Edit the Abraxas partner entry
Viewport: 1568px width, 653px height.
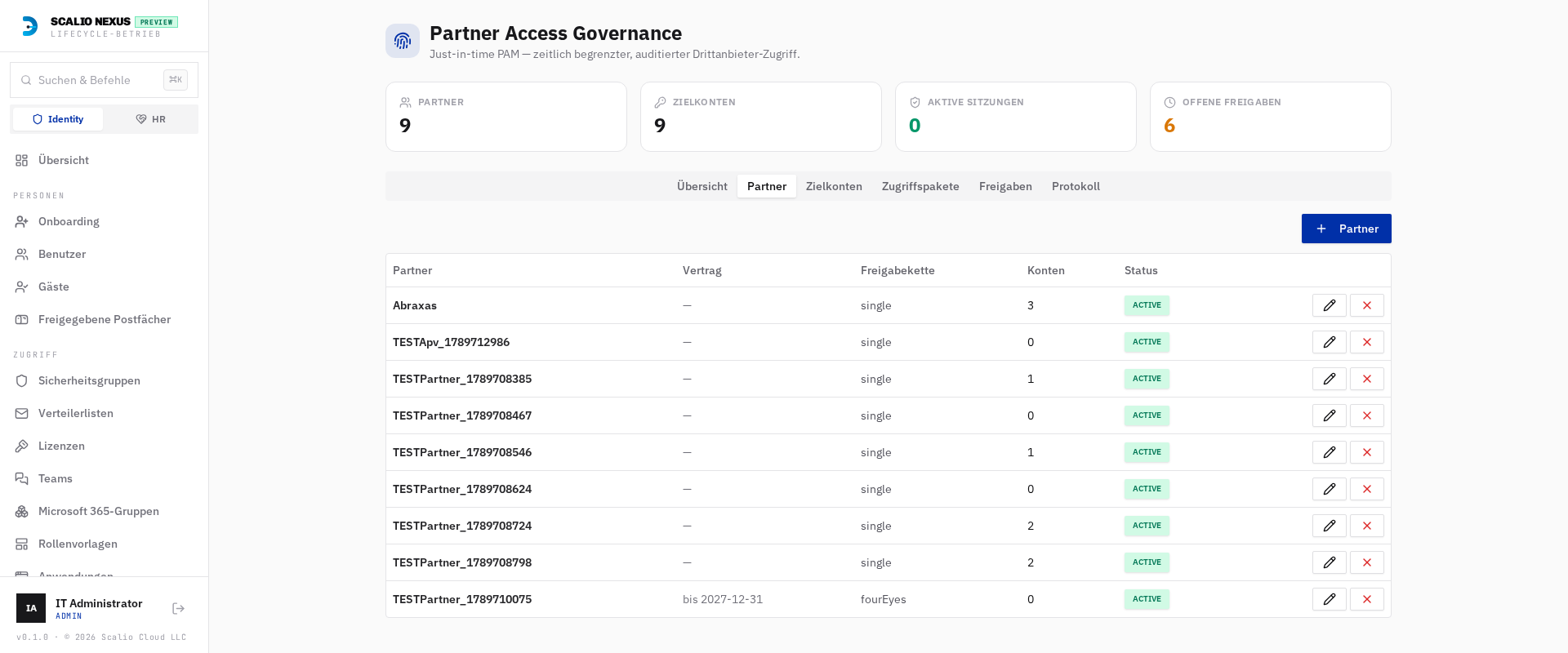pyautogui.click(x=1329, y=305)
